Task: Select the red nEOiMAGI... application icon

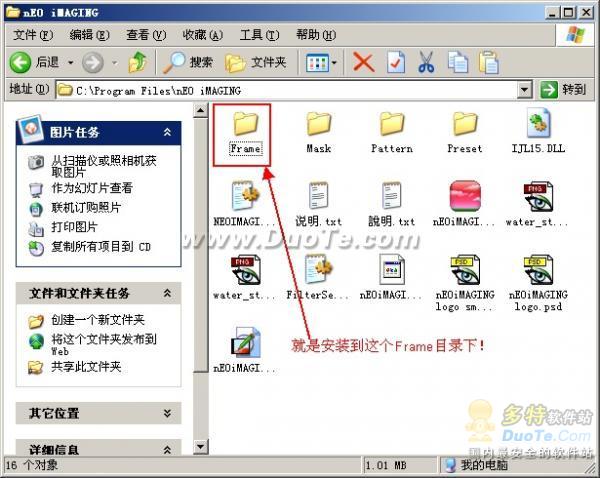Action: [x=465, y=196]
